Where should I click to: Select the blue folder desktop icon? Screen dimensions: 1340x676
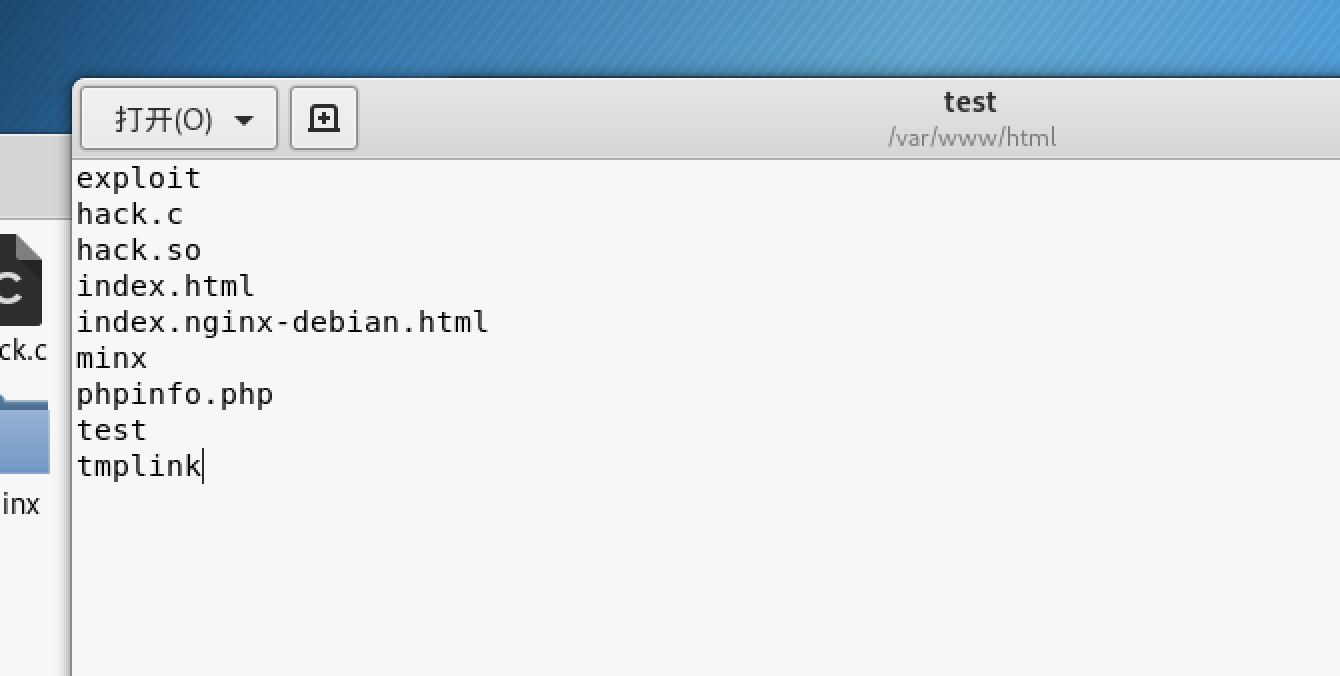coord(23,435)
